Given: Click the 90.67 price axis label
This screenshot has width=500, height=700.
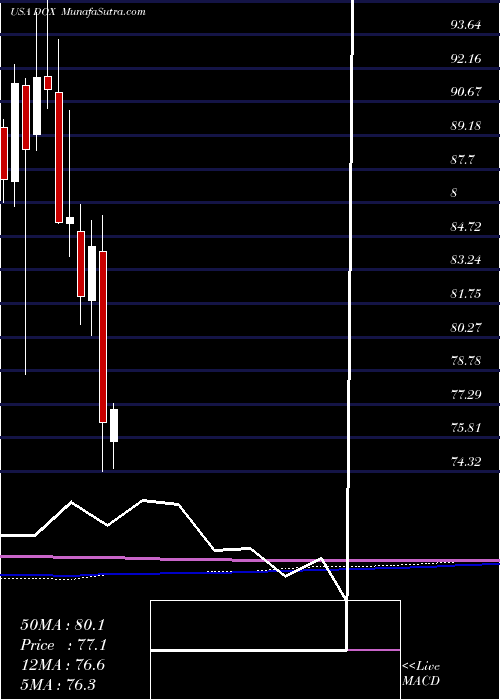Looking at the screenshot, I should click(466, 92).
